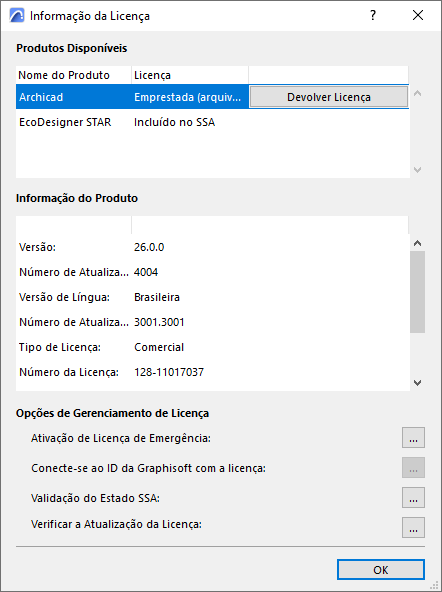The width and height of the screenshot is (442, 592).
Task: Click the dialog resize grip corner
Action: 434,585
